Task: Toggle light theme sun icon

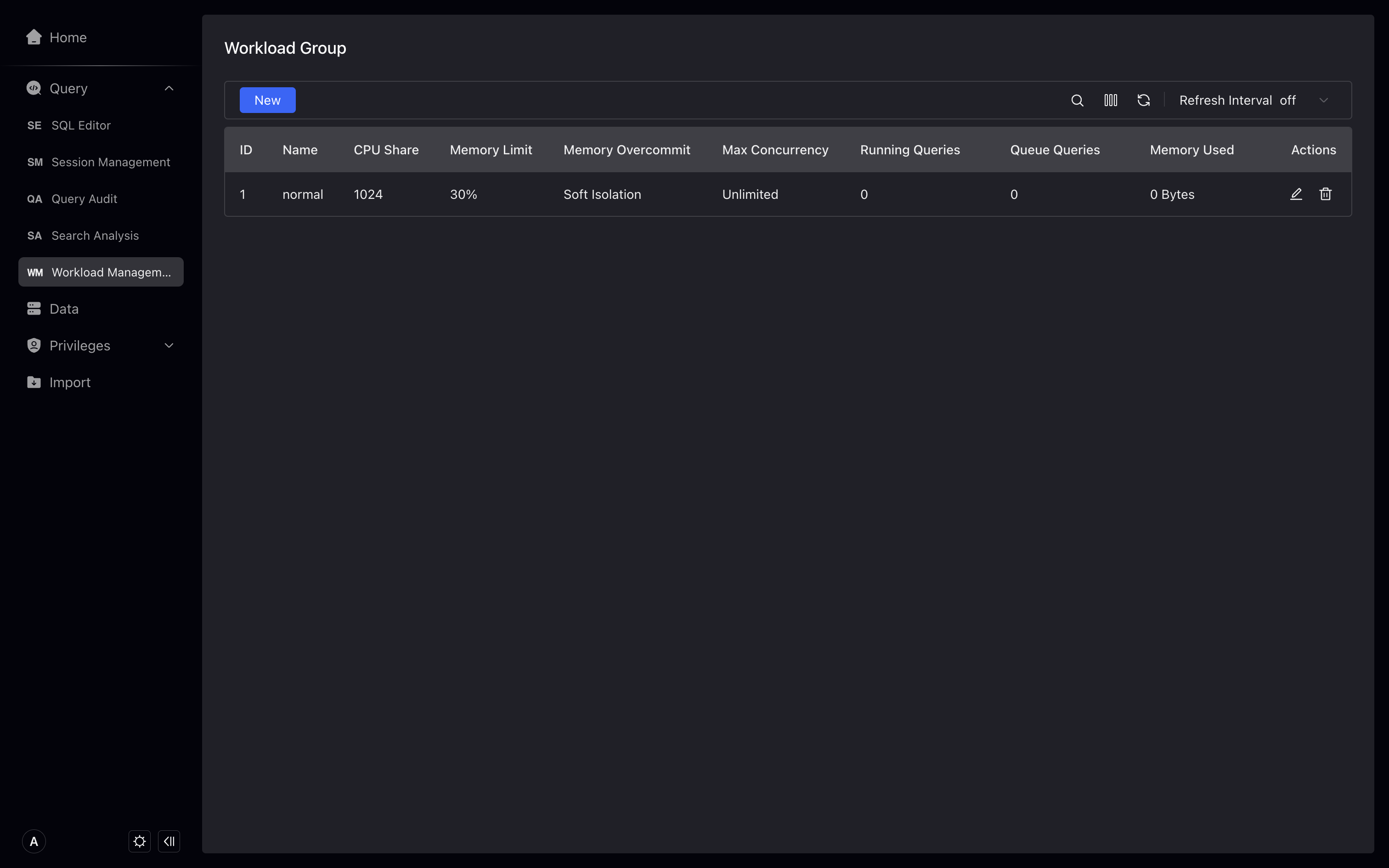Action: tap(140, 841)
